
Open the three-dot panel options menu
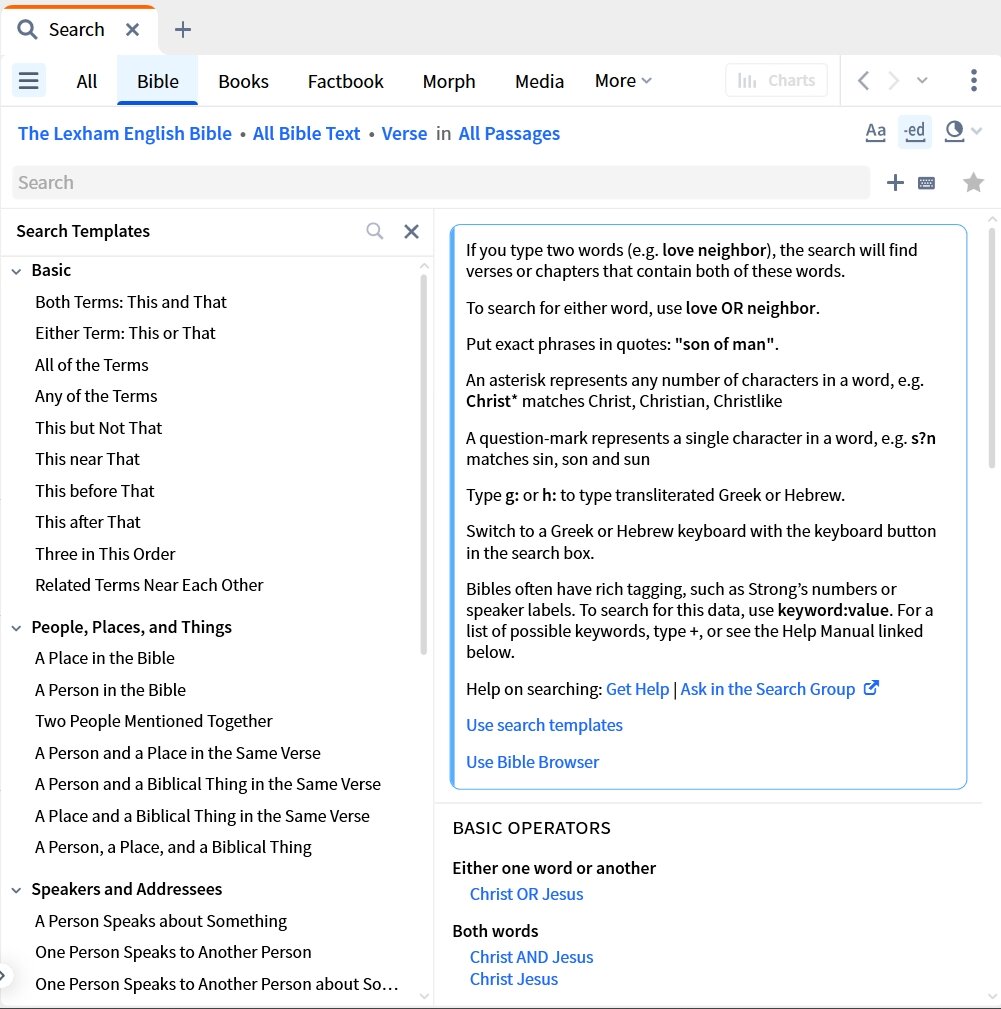click(x=973, y=80)
